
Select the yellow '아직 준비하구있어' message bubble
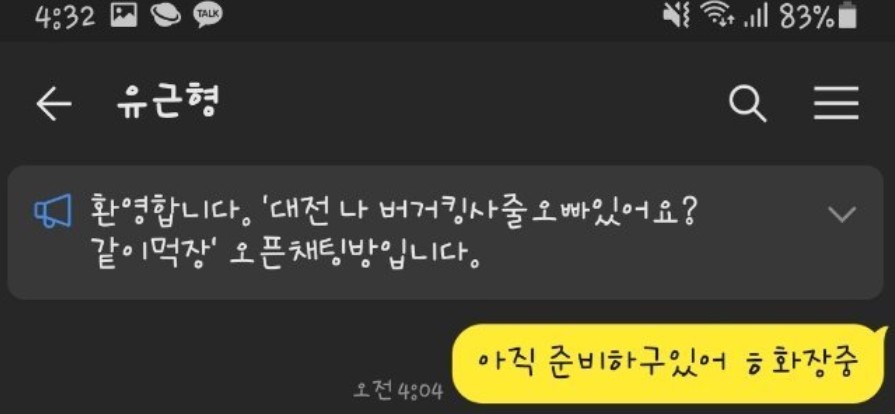670,364
